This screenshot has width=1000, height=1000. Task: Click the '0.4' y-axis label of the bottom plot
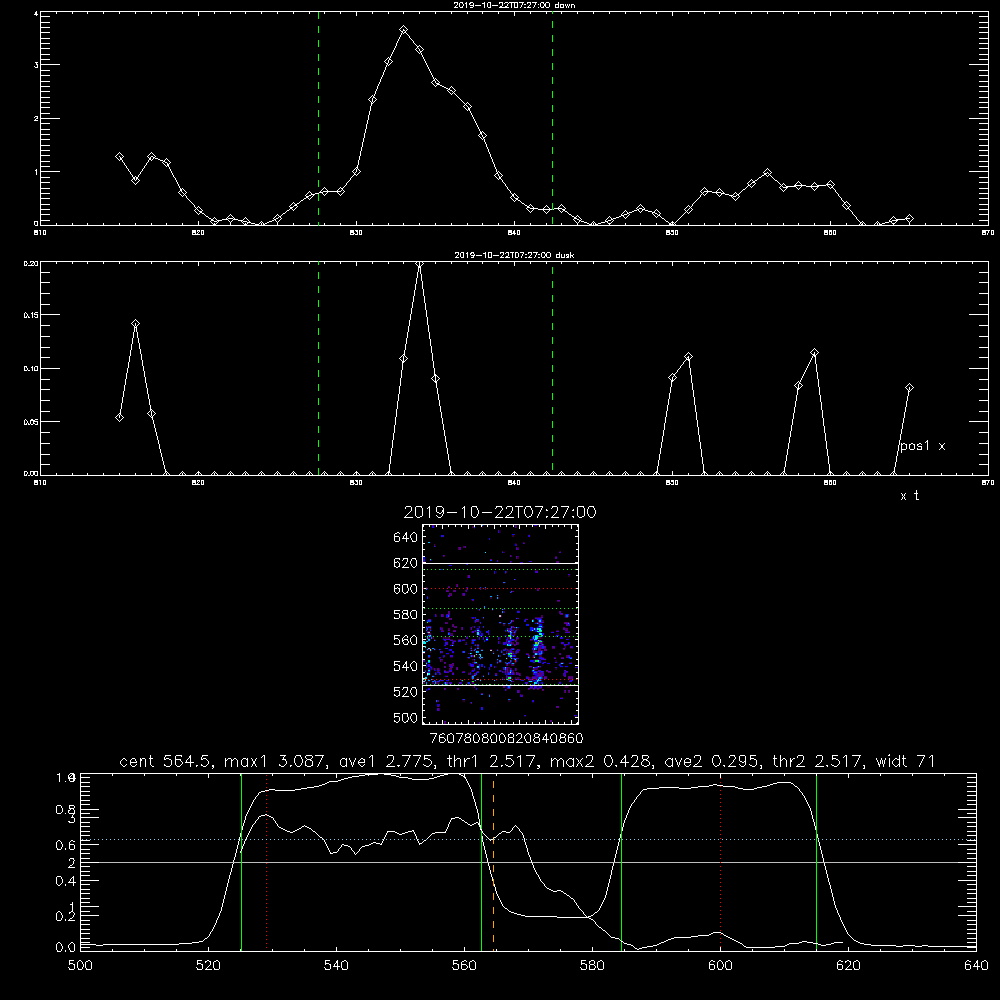click(x=66, y=881)
